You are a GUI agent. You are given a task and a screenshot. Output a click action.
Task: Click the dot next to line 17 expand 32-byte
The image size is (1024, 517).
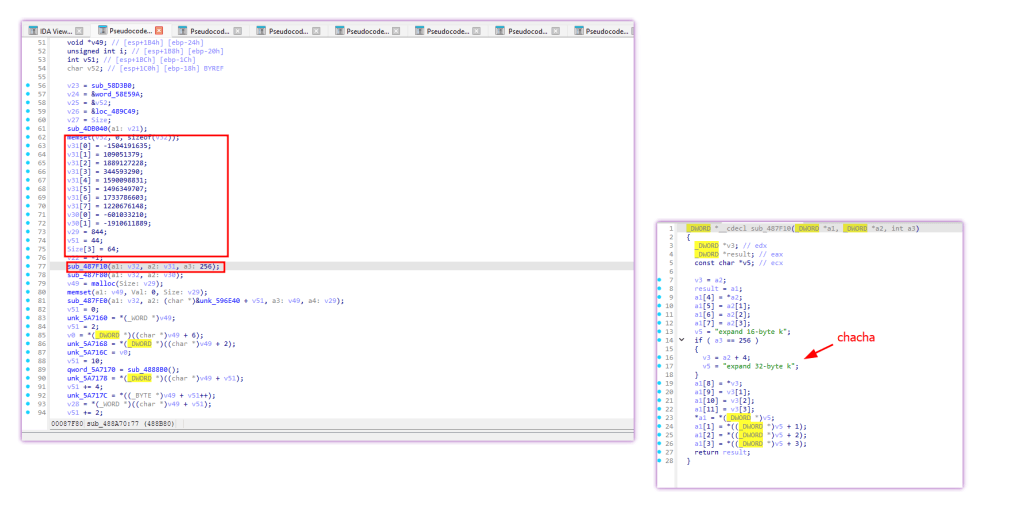click(660, 366)
